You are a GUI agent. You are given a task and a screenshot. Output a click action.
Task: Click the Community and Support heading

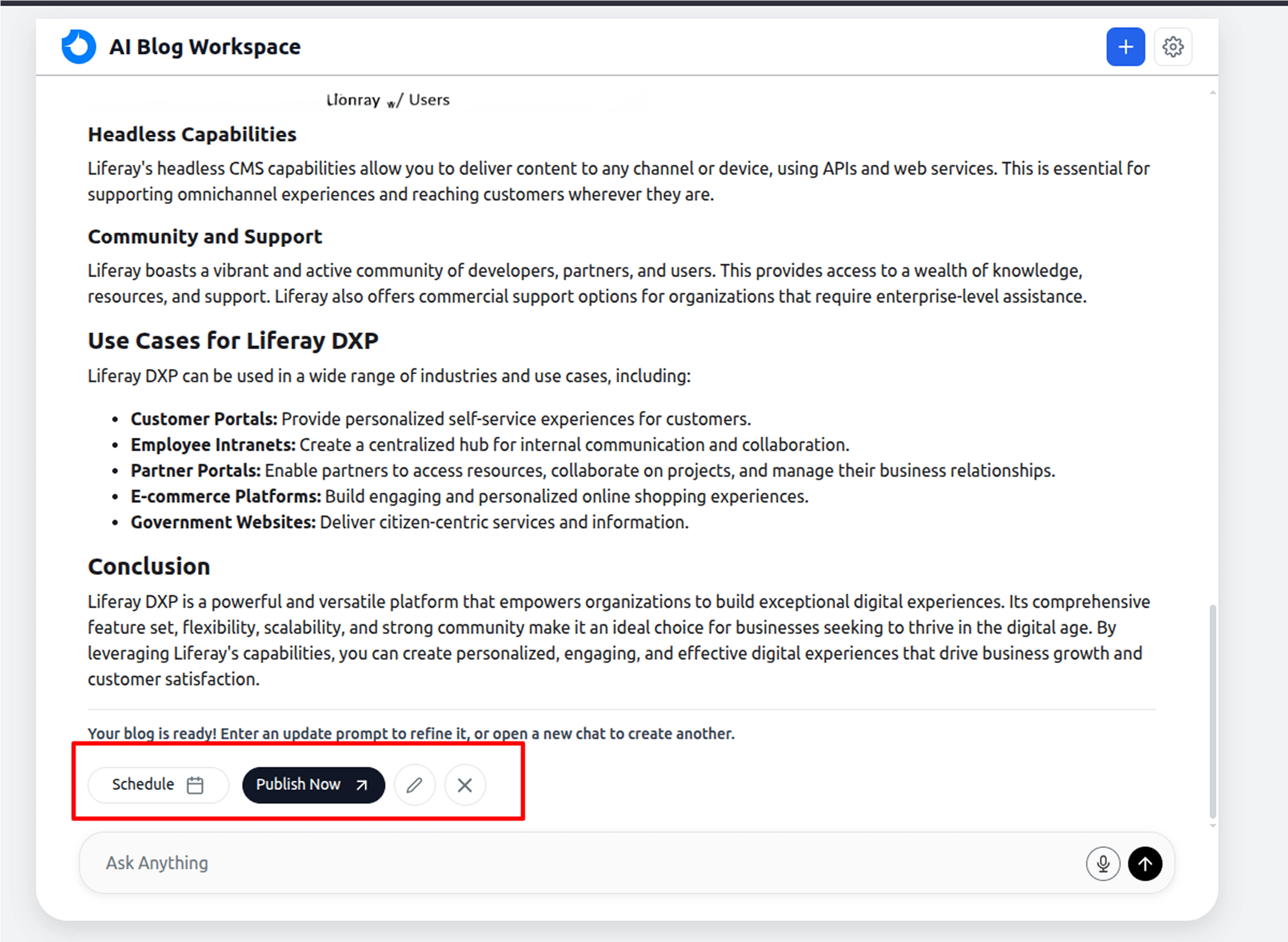205,236
